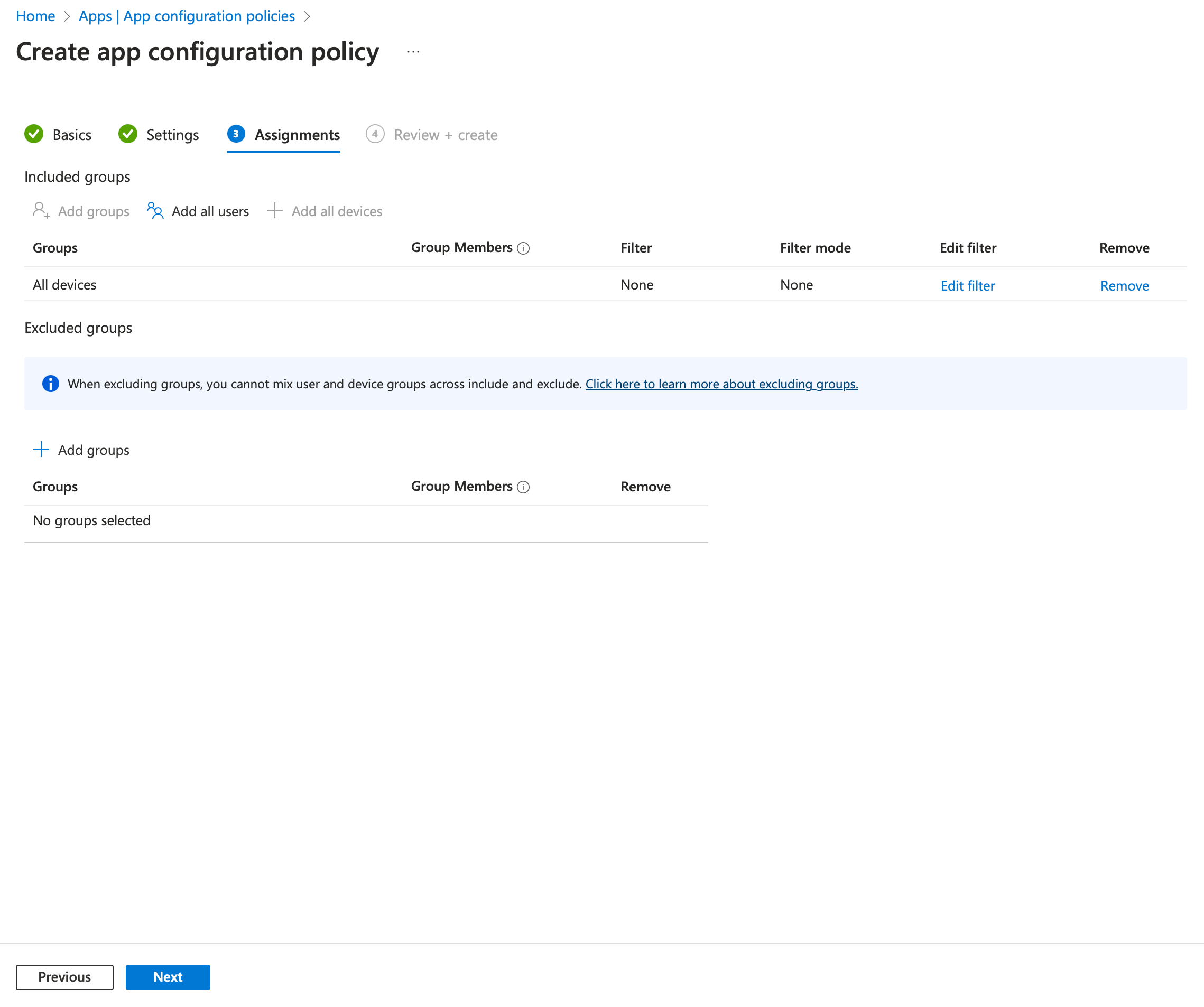Screen dimensions: 1204x1007
Task: Go to Review + create step
Action: click(x=445, y=135)
